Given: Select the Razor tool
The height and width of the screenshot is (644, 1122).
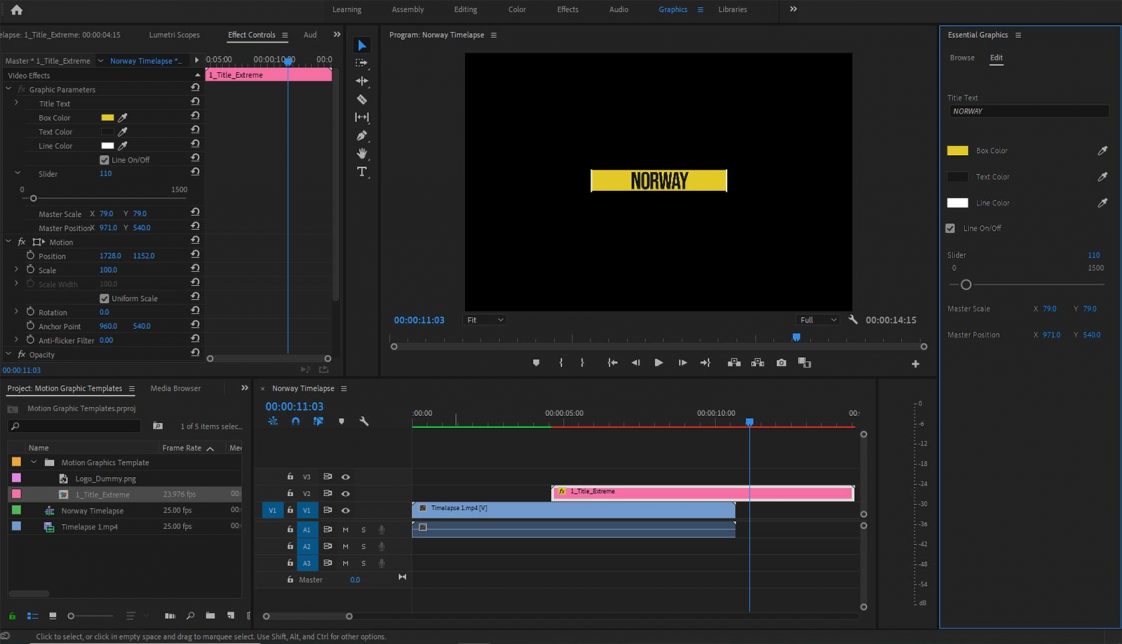Looking at the screenshot, I should click(x=362, y=99).
